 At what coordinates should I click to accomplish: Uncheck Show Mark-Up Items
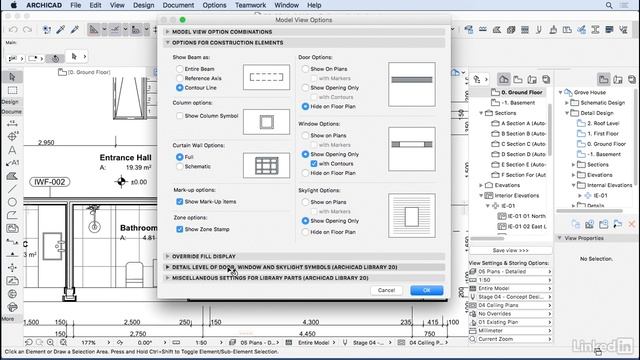point(180,202)
